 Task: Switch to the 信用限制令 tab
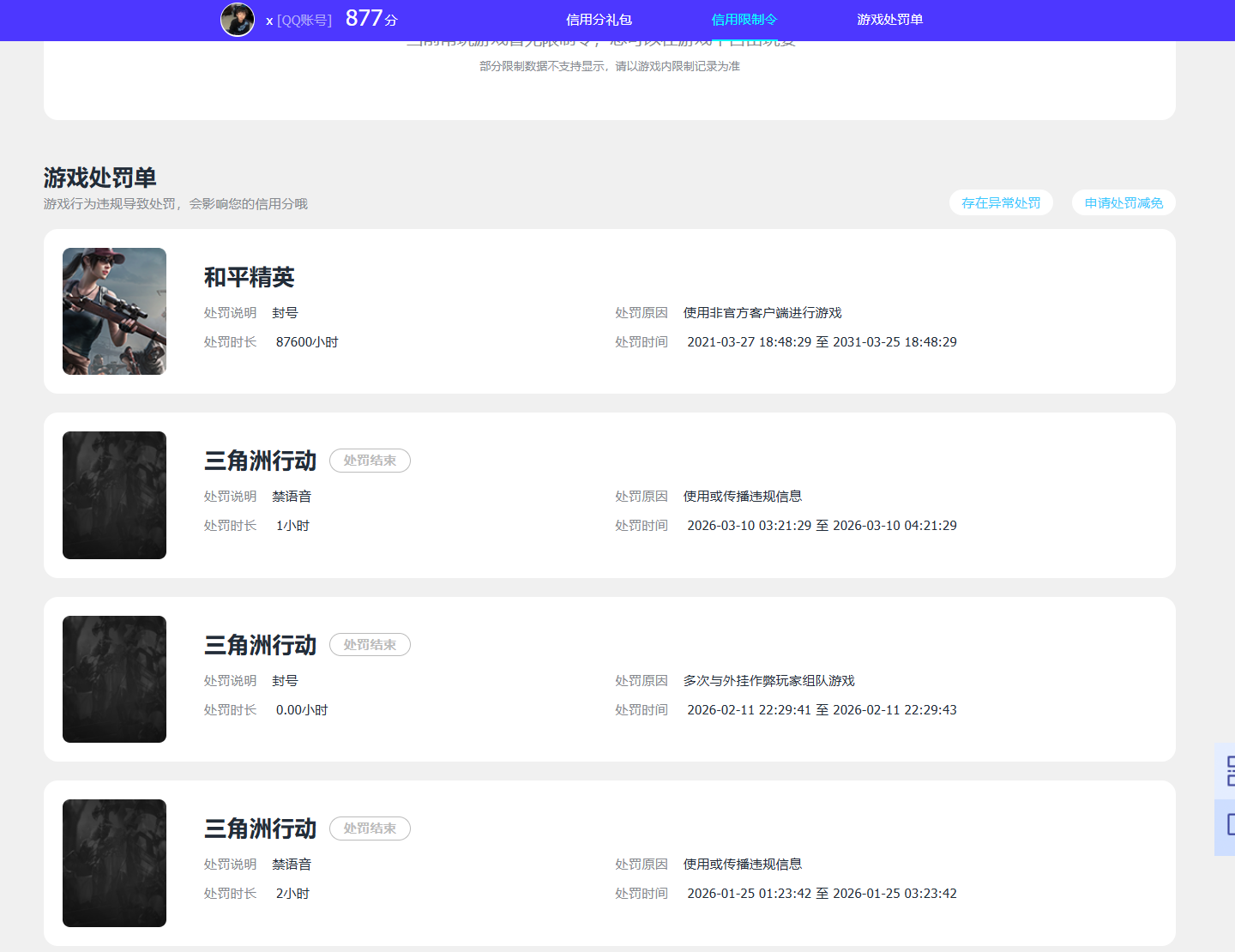point(744,20)
